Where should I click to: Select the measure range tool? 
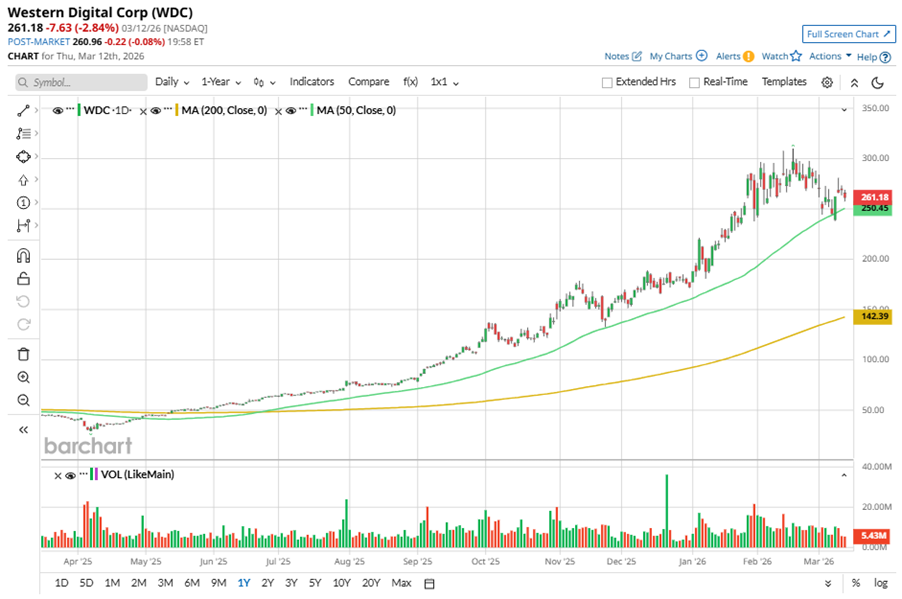click(23, 226)
